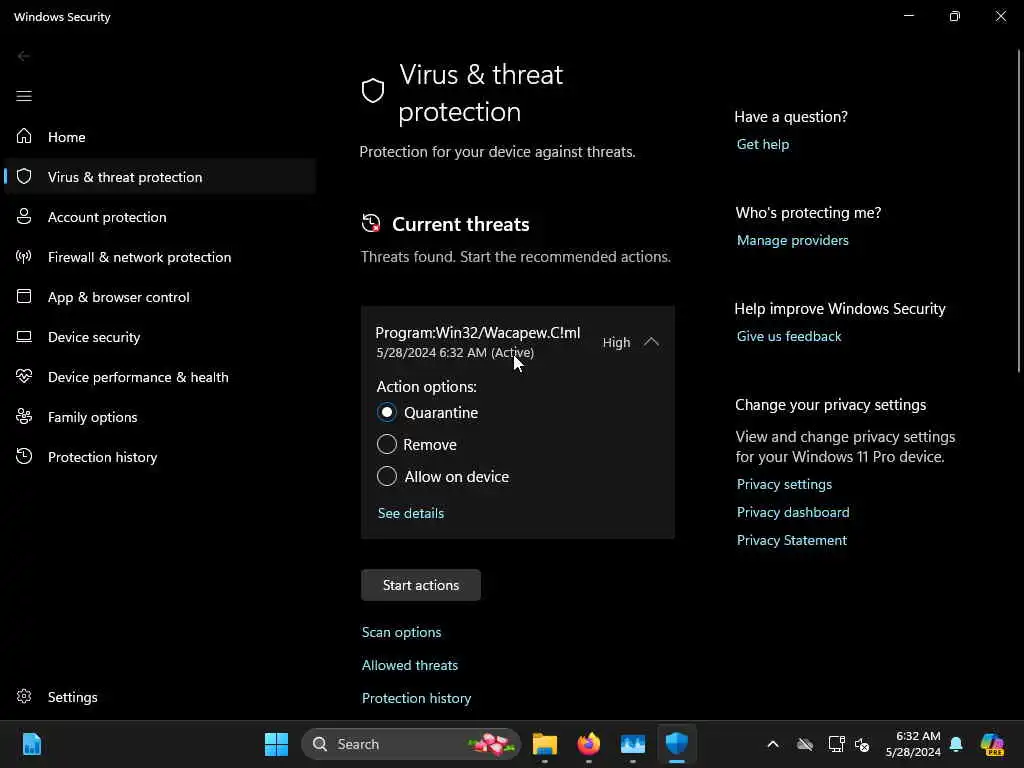The image size is (1024, 768).
Task: Select the Remove radio option
Action: (387, 444)
